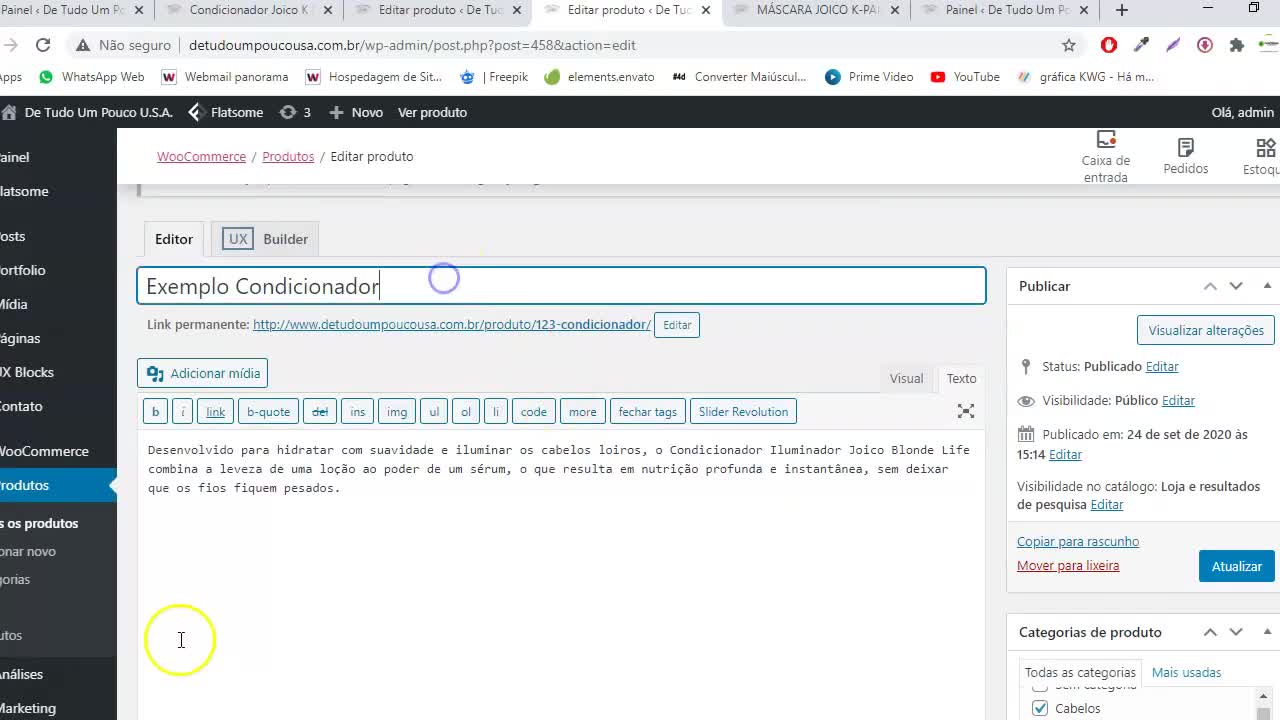This screenshot has height=720, width=1280.
Task: Click Mover para lixeira link
Action: [1068, 565]
